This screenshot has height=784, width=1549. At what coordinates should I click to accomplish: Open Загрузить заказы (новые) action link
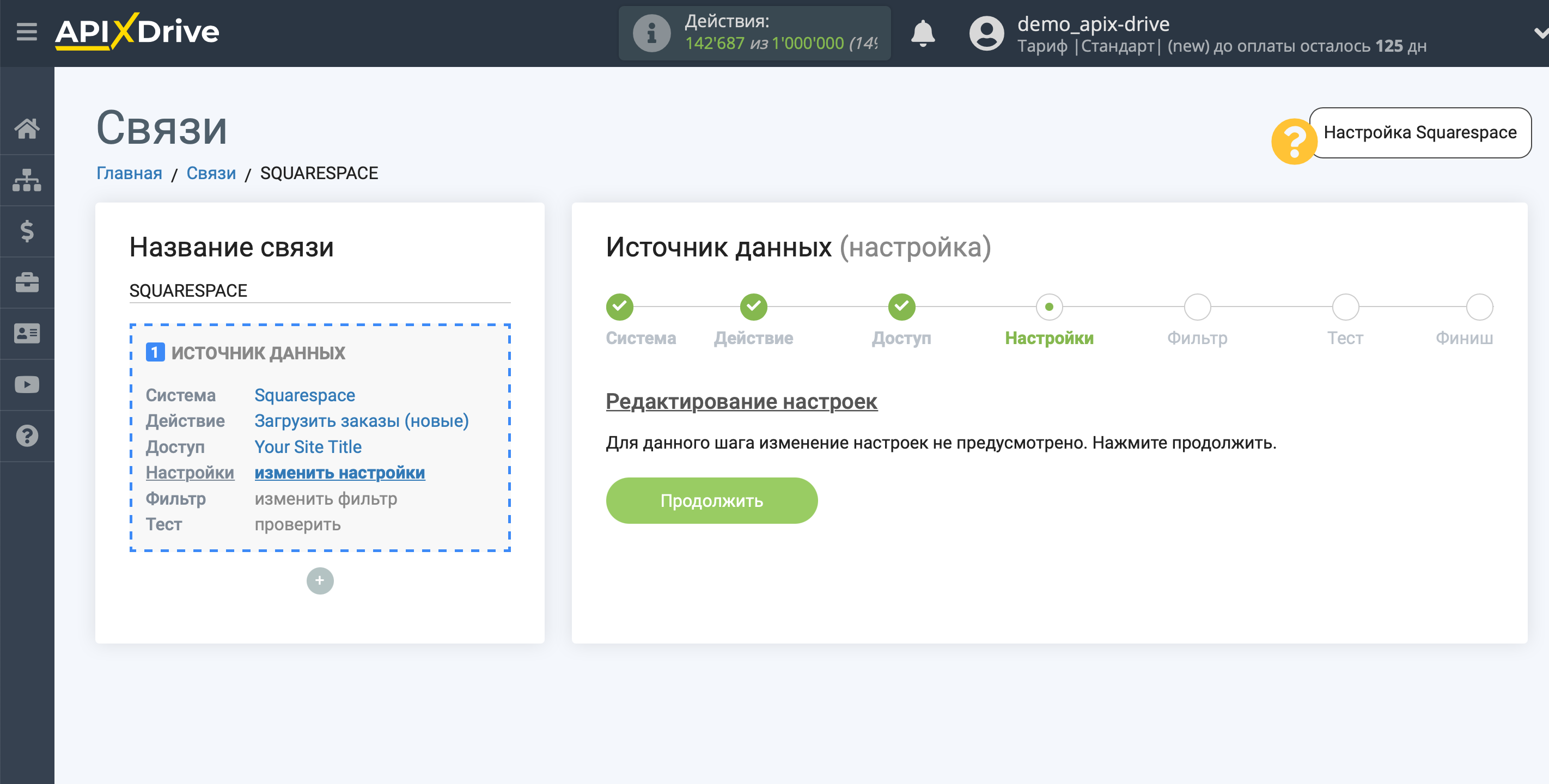pos(362,421)
